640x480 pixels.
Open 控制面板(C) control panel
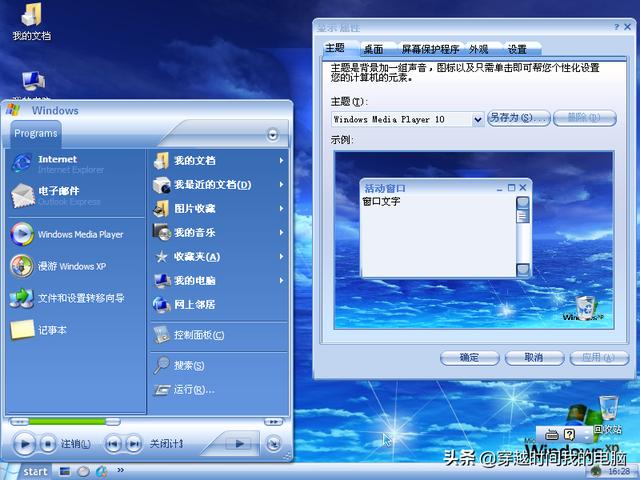point(219,335)
